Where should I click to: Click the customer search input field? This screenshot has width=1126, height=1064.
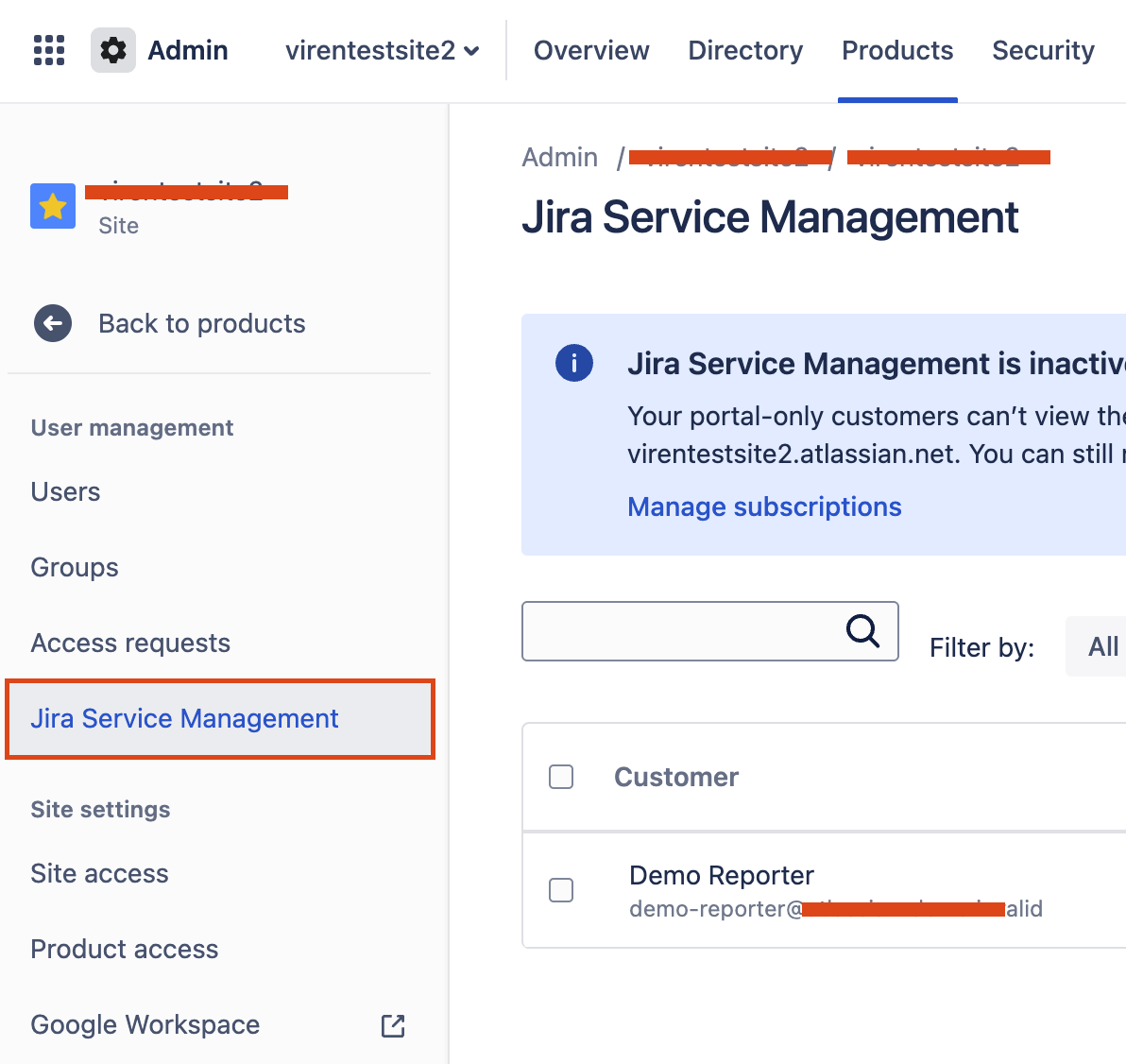[710, 631]
